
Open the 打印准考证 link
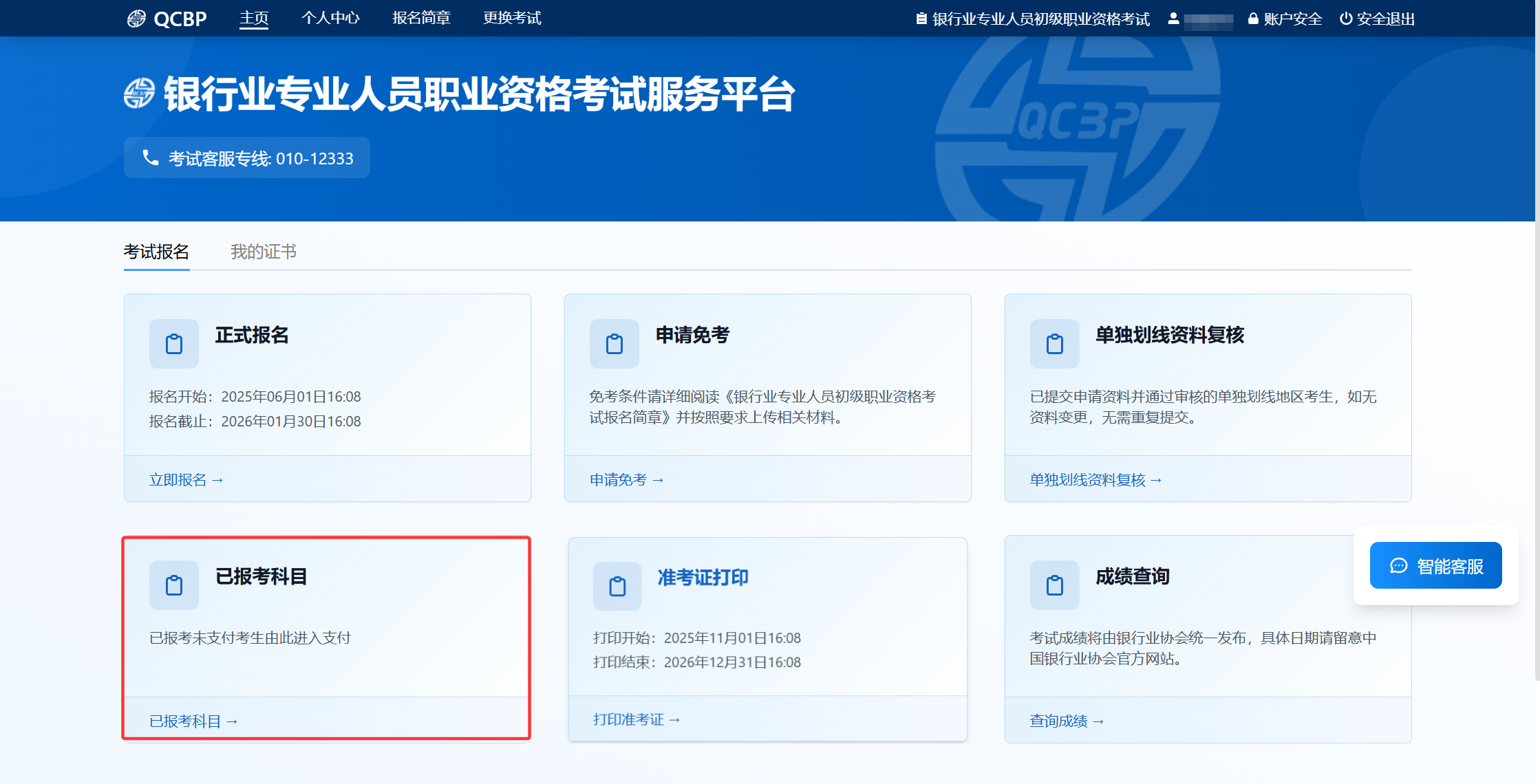point(637,719)
